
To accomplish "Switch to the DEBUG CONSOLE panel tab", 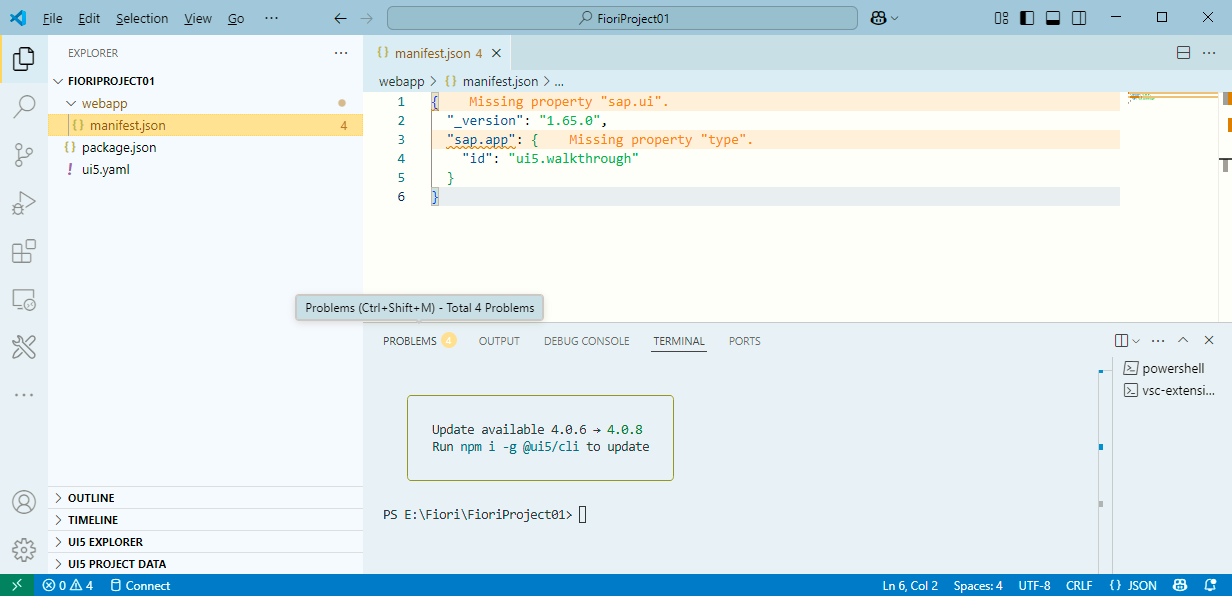I will [x=587, y=341].
